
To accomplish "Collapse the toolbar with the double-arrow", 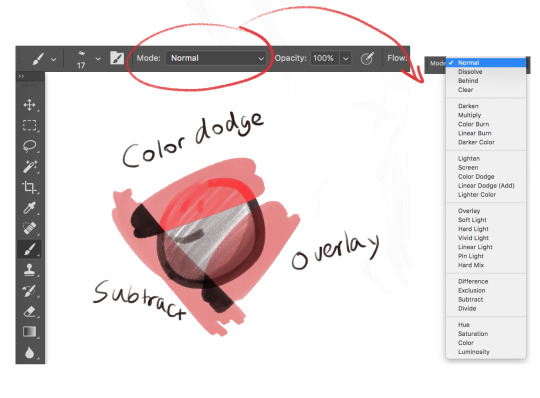I will 21,76.
